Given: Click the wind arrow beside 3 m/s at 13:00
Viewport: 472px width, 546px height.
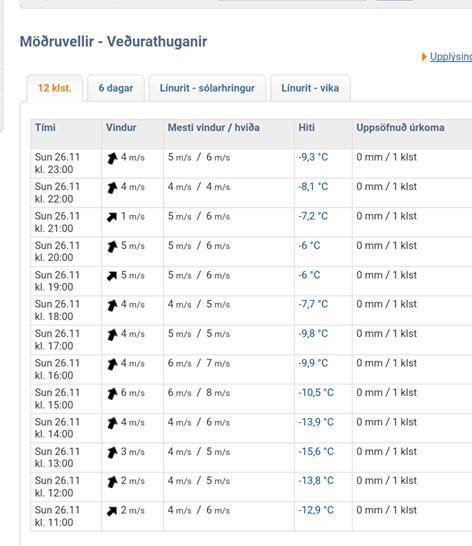Looking at the screenshot, I should click(112, 453).
